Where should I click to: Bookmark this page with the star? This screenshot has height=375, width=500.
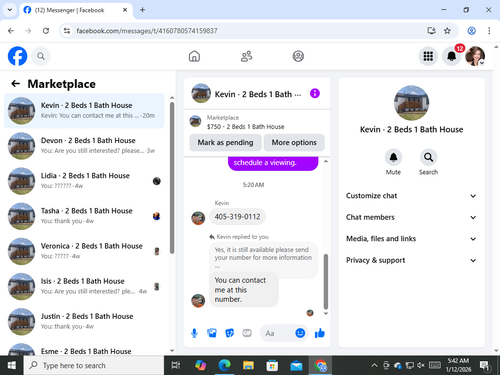click(447, 31)
